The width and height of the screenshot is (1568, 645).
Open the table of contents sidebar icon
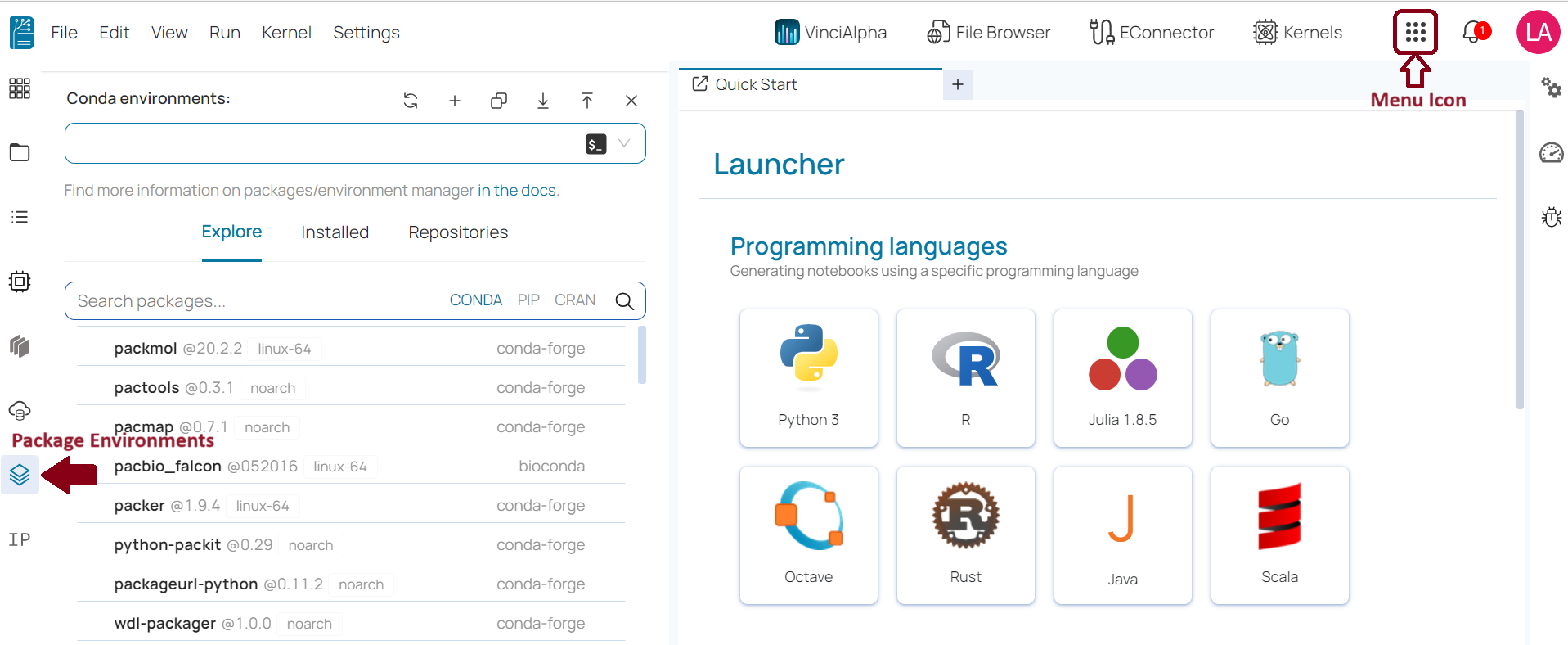[x=20, y=217]
